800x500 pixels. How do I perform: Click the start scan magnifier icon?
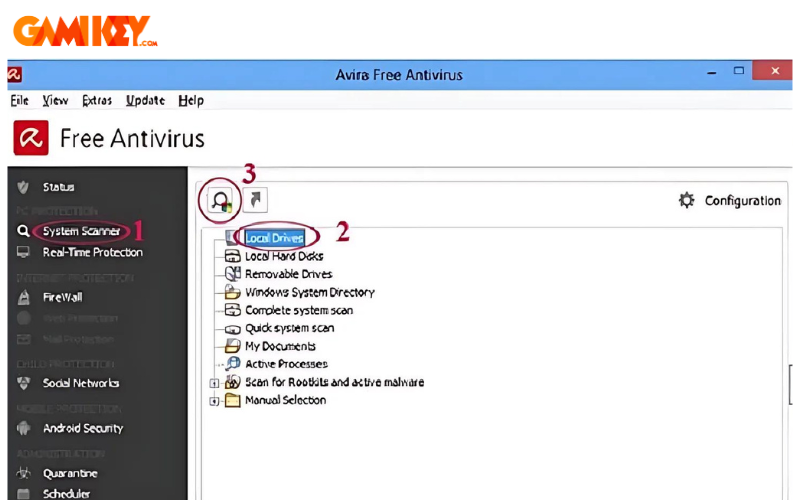[x=219, y=200]
